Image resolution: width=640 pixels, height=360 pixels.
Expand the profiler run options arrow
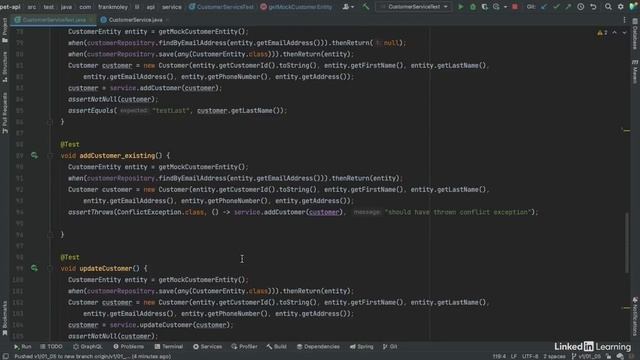click(505, 7)
